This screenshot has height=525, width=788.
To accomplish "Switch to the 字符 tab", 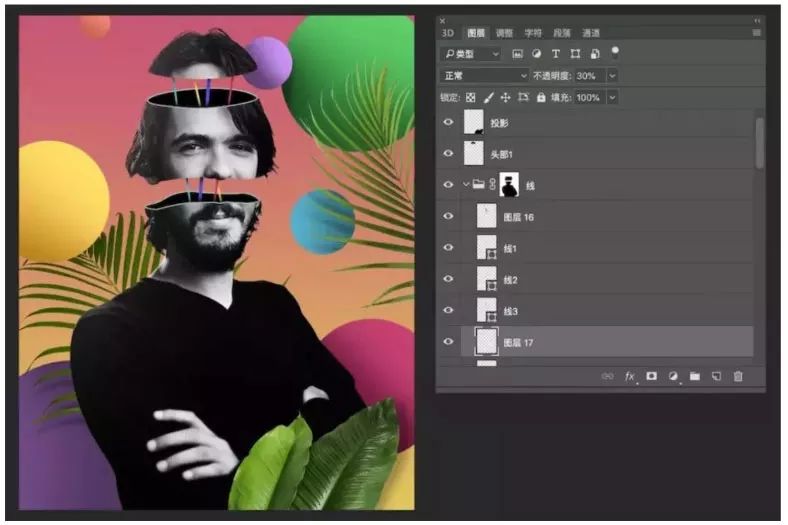I will [x=533, y=33].
